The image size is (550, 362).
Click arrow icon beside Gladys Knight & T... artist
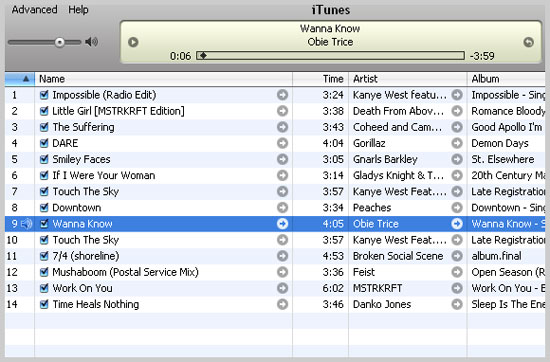[x=457, y=175]
